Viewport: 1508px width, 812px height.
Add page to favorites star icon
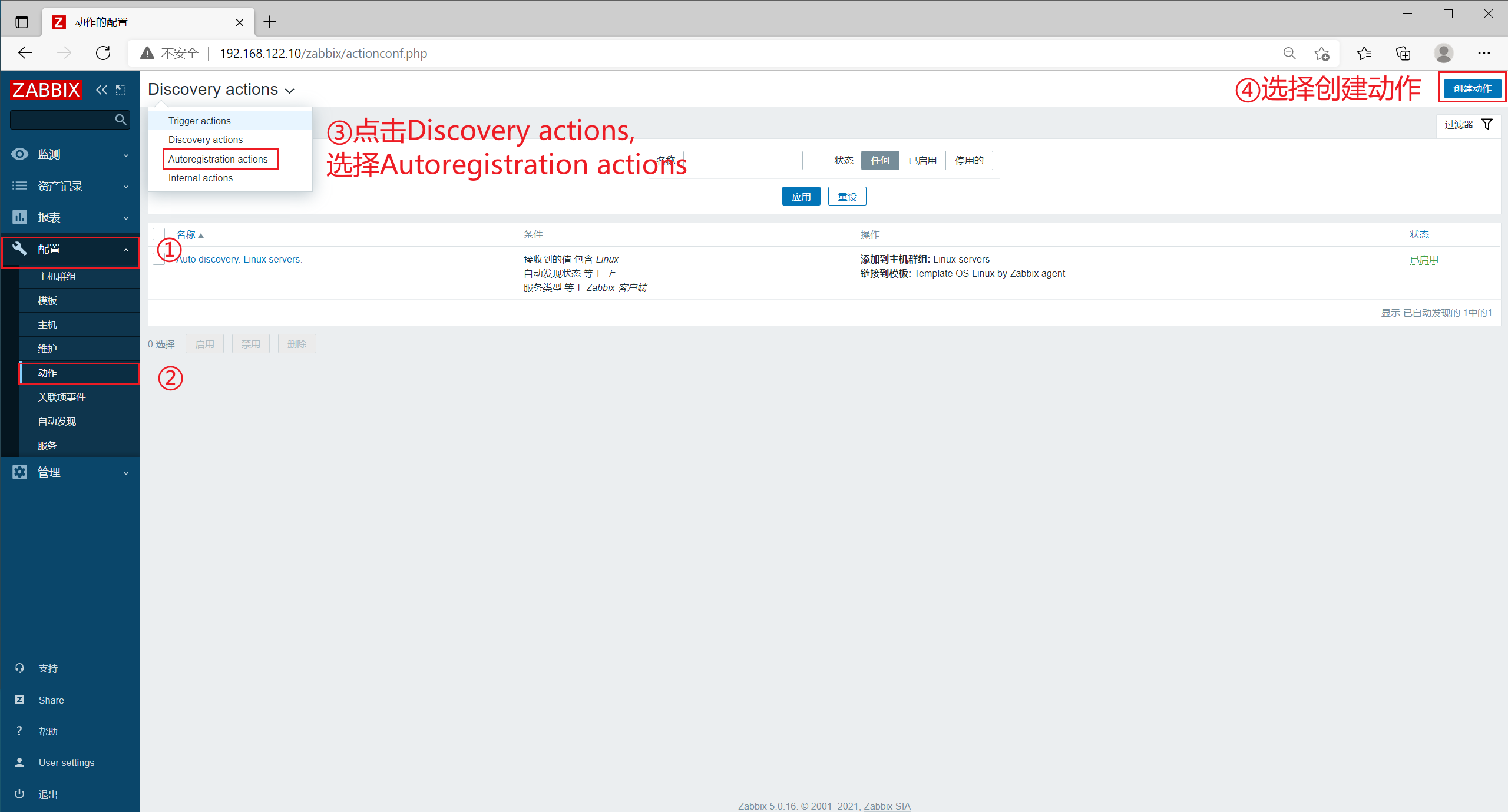[1322, 54]
